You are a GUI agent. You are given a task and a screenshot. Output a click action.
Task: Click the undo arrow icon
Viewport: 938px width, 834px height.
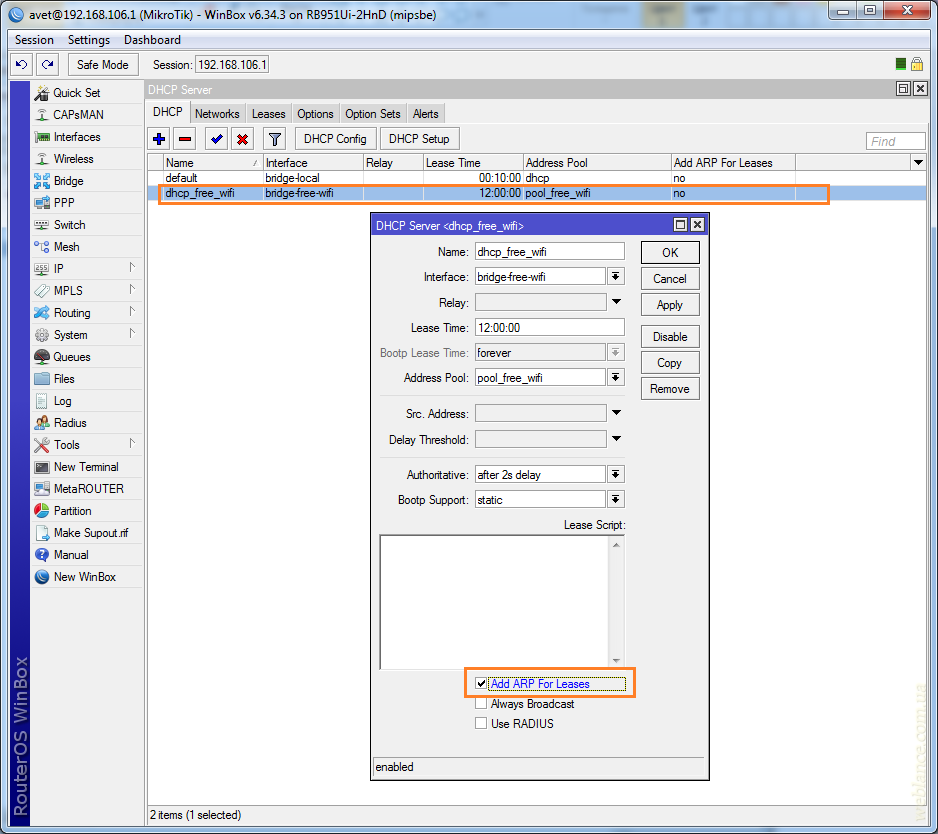[21, 64]
